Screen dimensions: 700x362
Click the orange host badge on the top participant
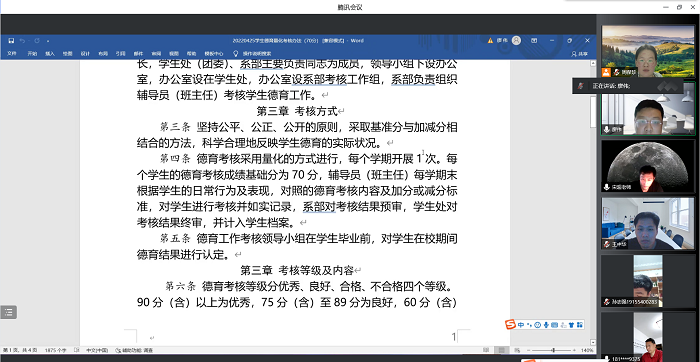pyautogui.click(x=606, y=72)
